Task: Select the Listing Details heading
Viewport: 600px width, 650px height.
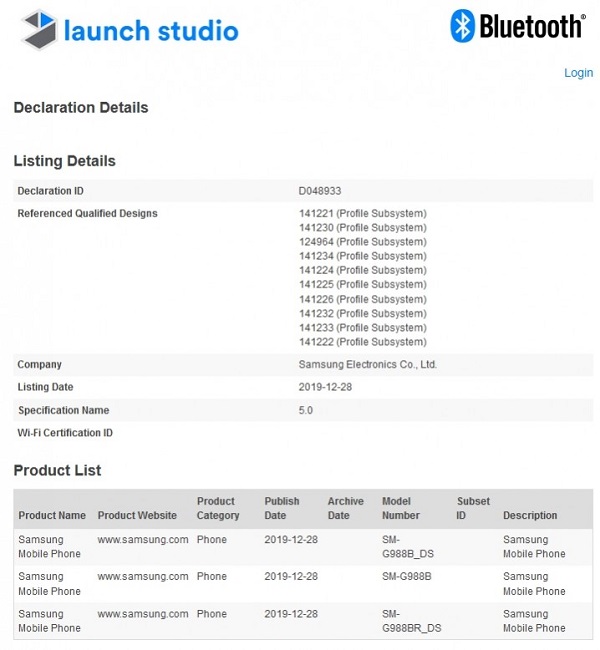Action: pyautogui.click(x=64, y=161)
